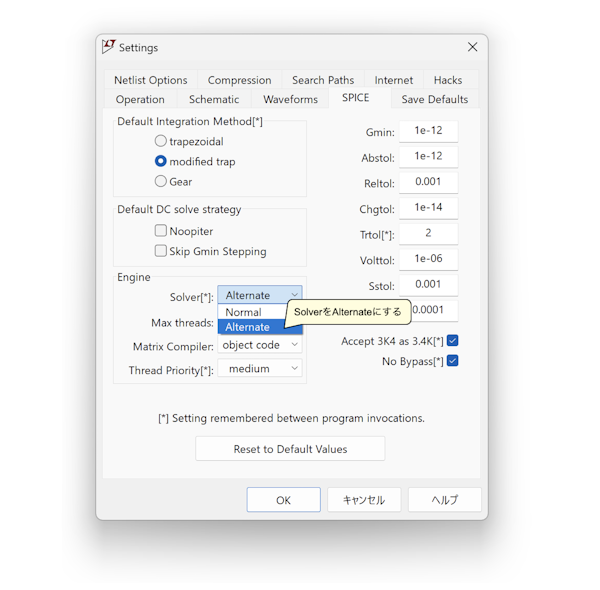Confirm settings with the OK button
The image size is (600, 590).
click(x=283, y=500)
